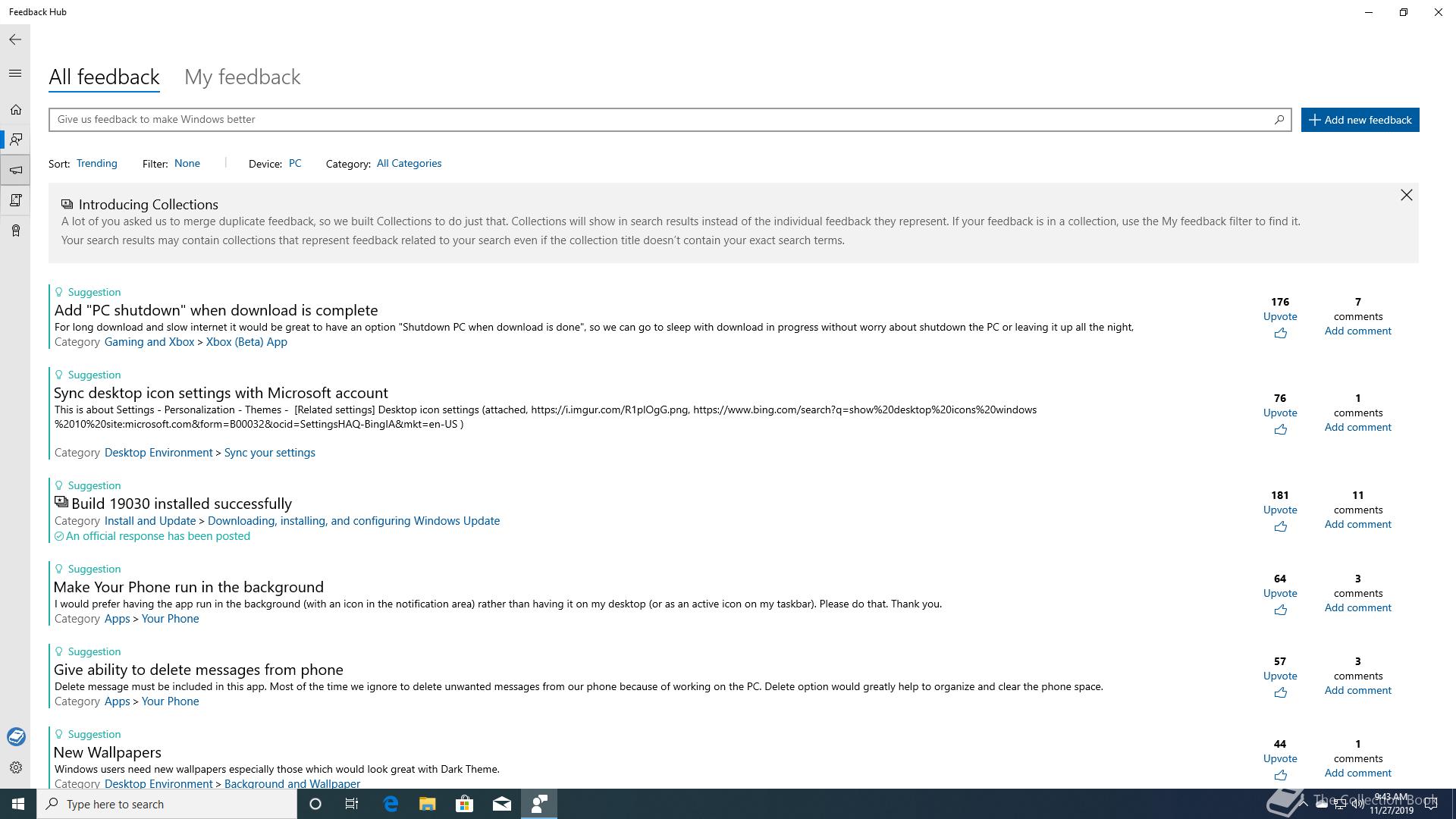1456x819 pixels.
Task: Open Action Center notification icon
Action: (1431, 805)
